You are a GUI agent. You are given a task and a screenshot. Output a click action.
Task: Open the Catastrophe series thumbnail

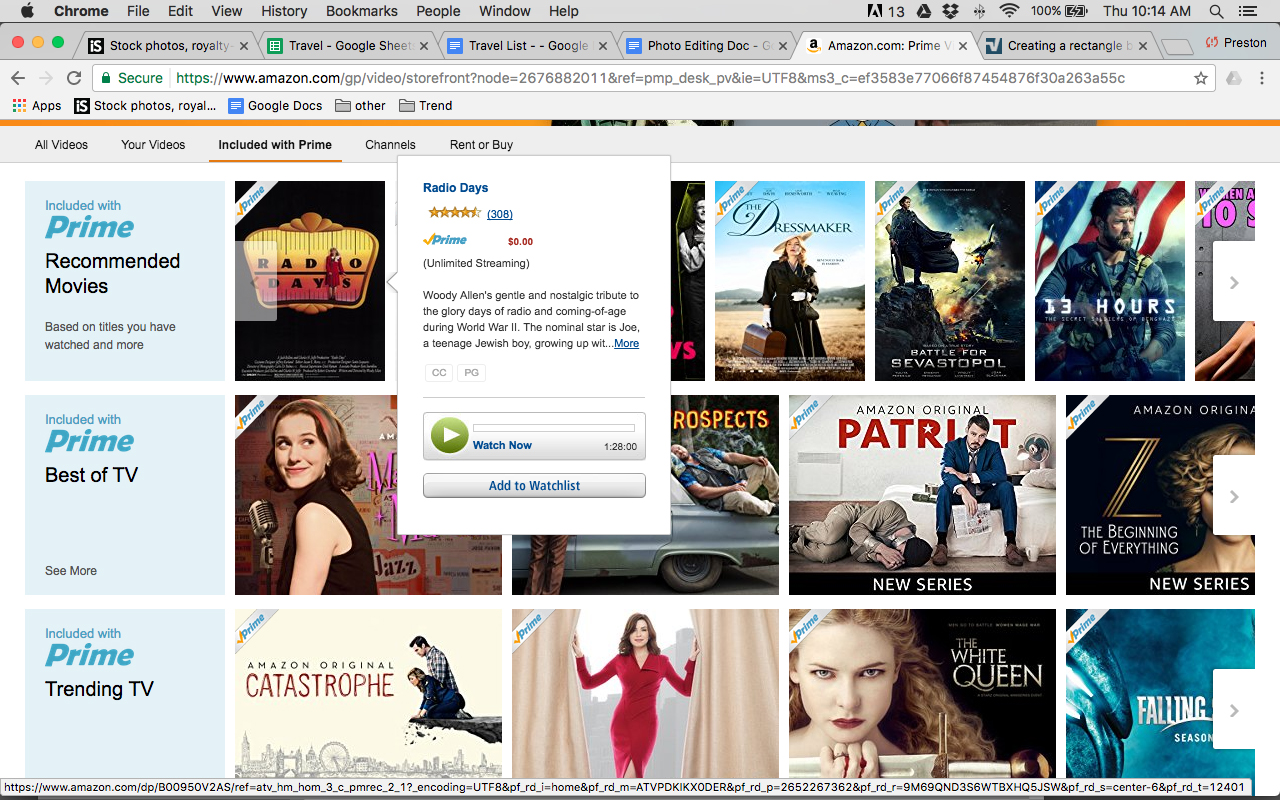pos(368,694)
